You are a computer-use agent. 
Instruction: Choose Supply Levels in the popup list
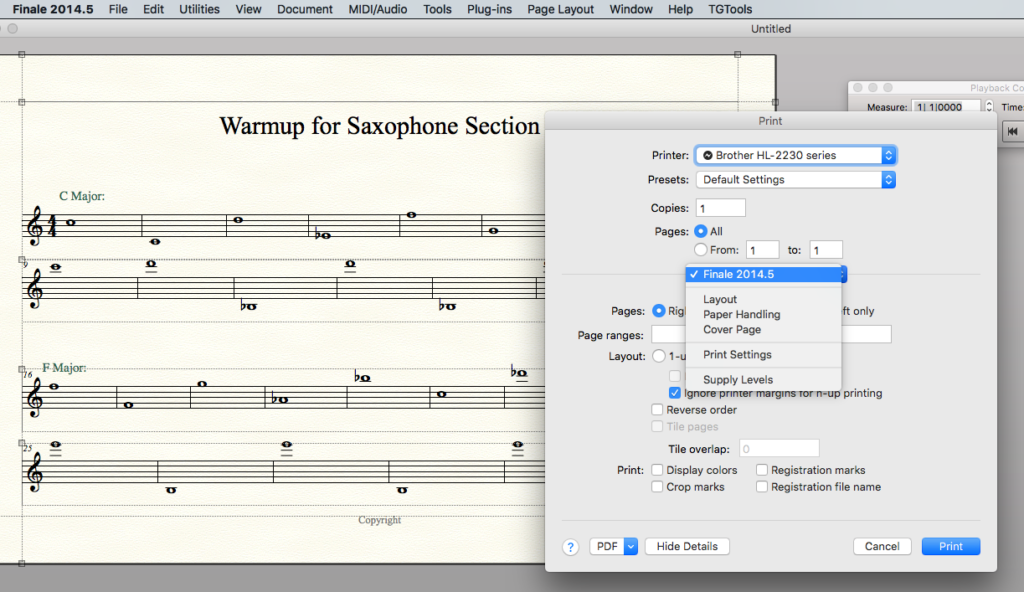[737, 380]
